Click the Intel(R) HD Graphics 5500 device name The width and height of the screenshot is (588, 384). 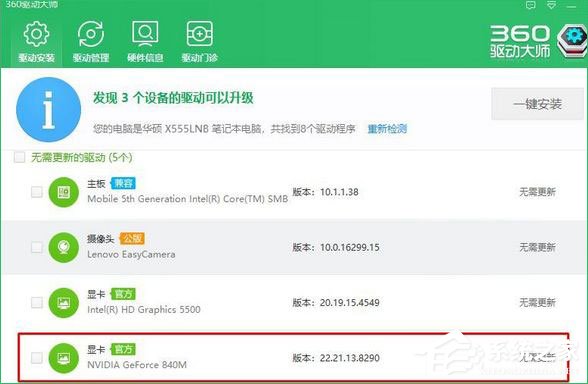point(144,309)
